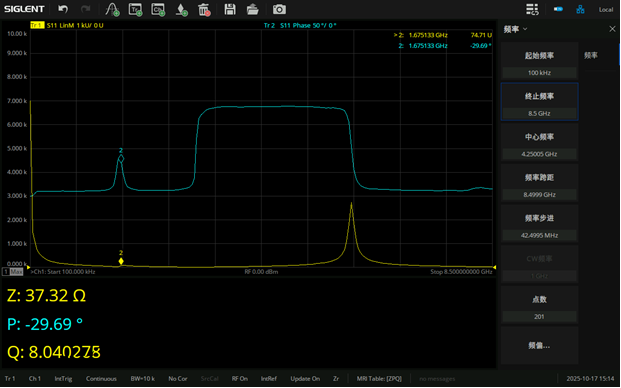Image resolution: width=621 pixels, height=388 pixels.
Task: Select the 频率 side tab
Action: click(x=591, y=55)
